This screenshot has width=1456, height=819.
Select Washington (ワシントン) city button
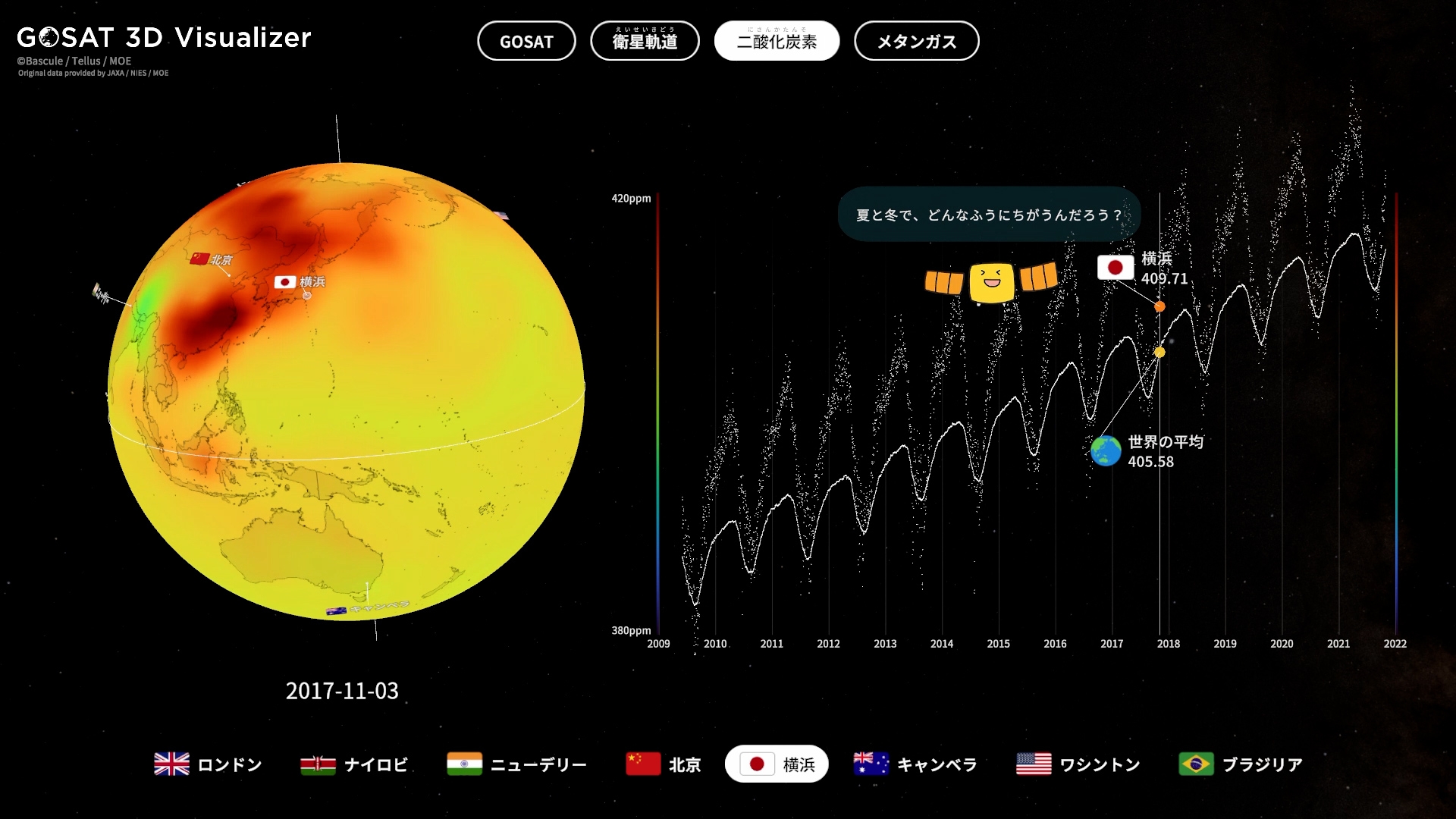1078,764
